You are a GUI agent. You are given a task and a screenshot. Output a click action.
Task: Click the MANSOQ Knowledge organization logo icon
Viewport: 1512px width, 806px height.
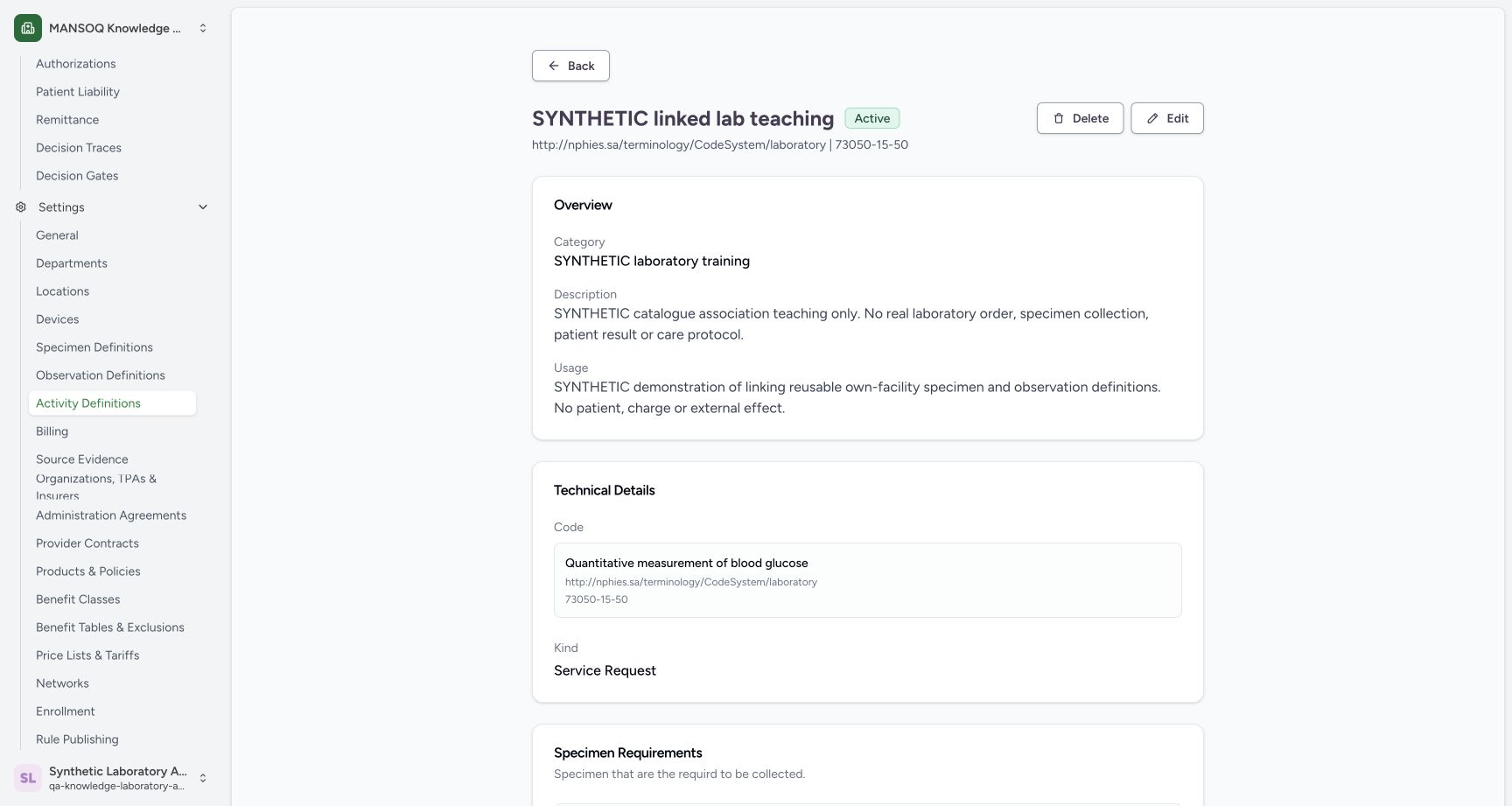(28, 28)
